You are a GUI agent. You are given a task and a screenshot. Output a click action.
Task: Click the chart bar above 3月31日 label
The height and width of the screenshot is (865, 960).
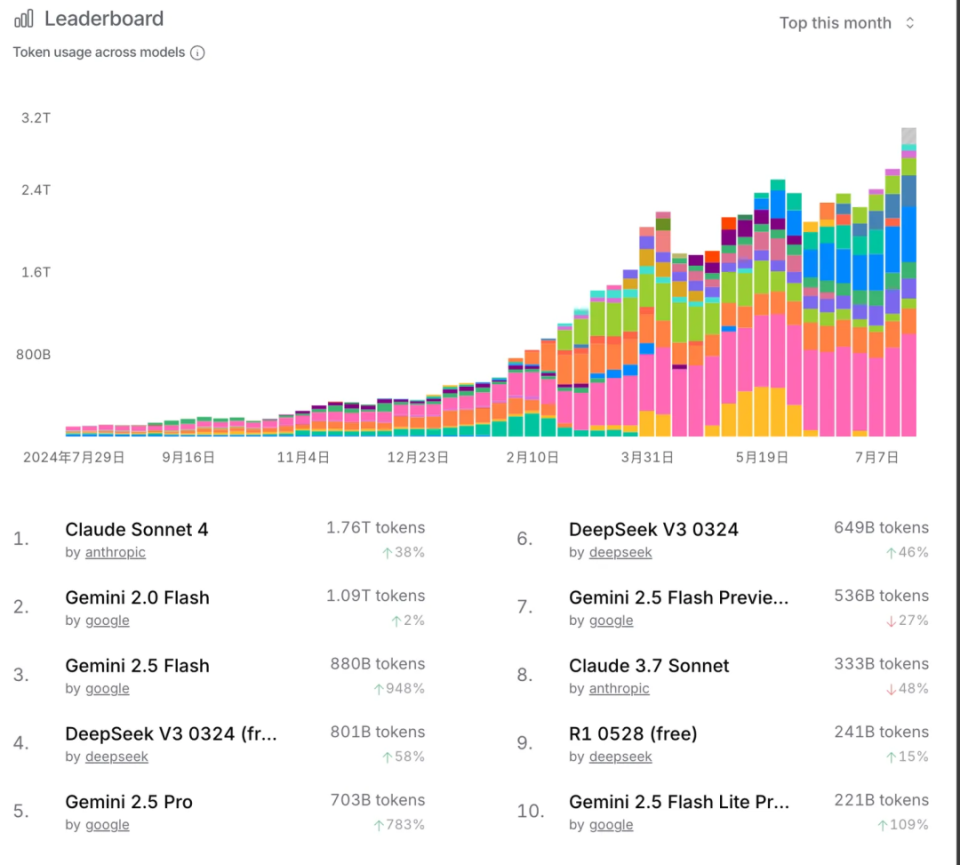pos(647,331)
